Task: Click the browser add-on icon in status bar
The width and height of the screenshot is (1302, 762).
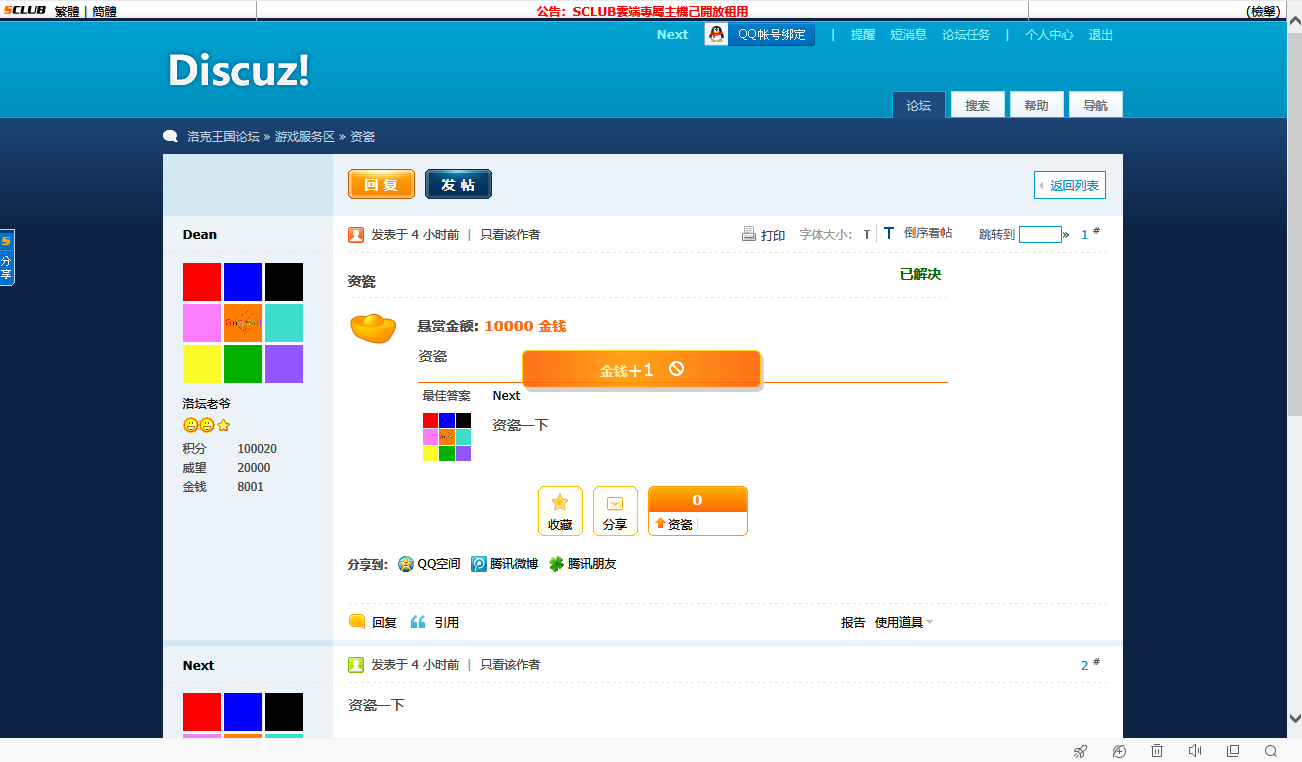Action: coord(1119,751)
